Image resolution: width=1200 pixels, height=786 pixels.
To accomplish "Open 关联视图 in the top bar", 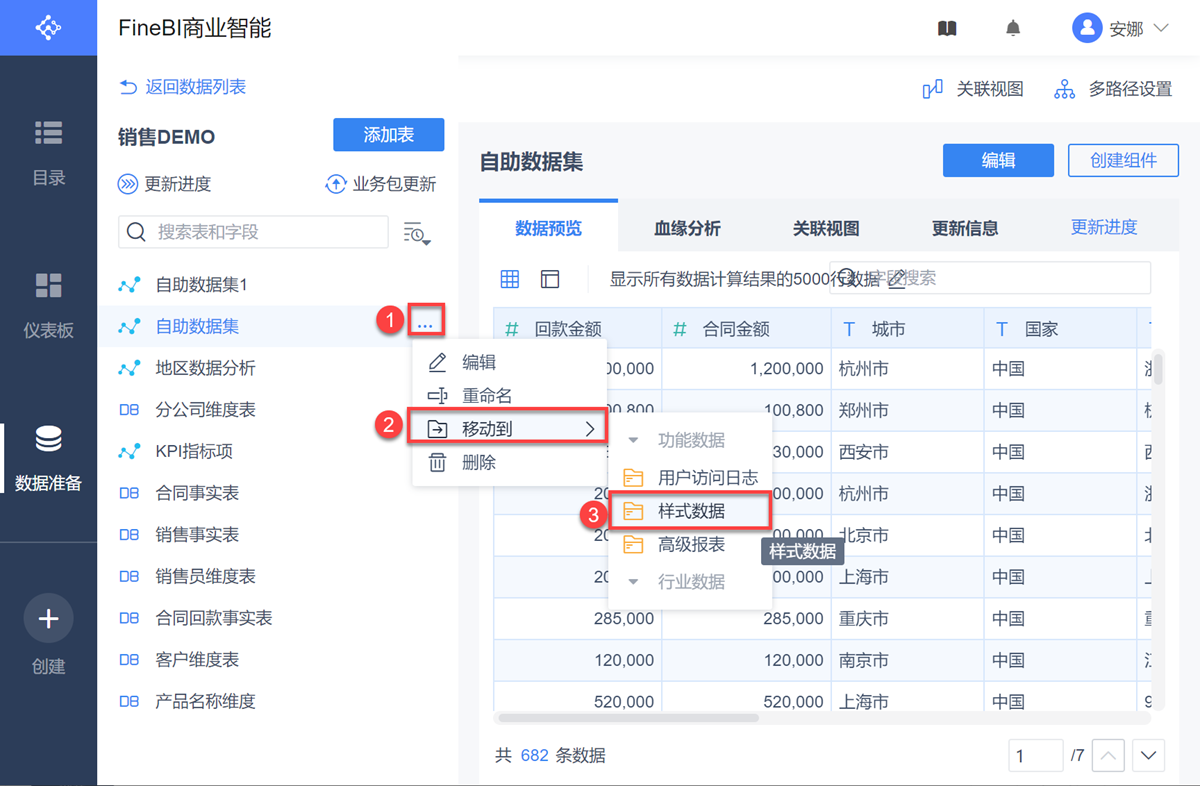I will (973, 89).
